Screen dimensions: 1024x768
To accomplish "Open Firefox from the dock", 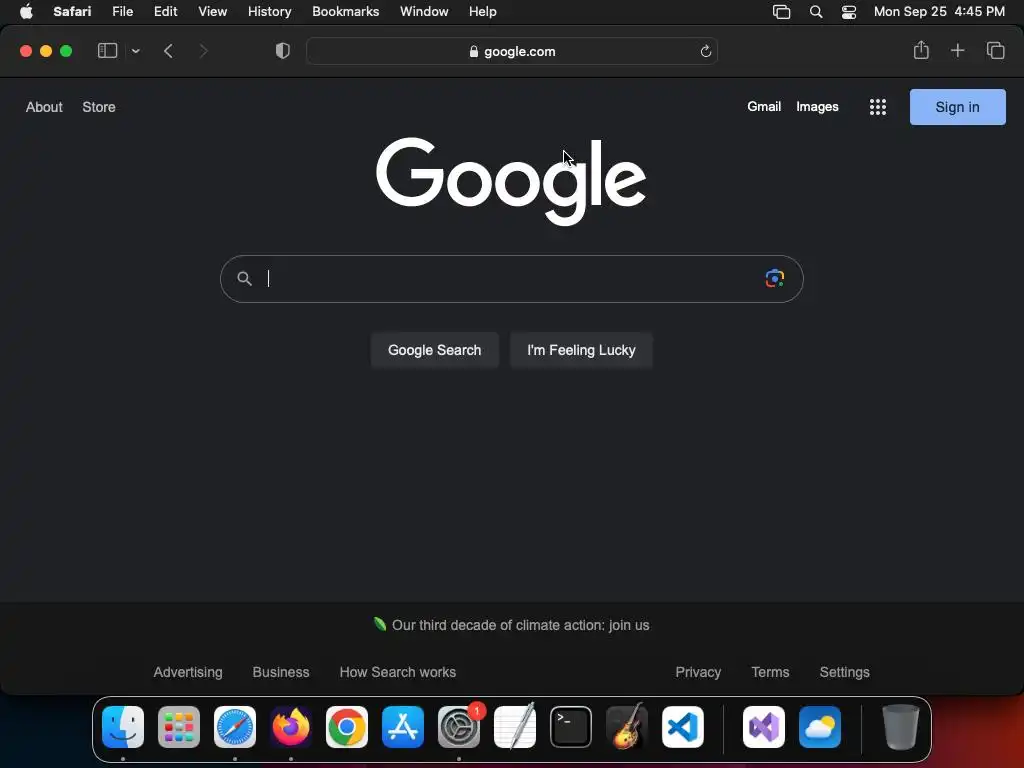I will coord(291,727).
